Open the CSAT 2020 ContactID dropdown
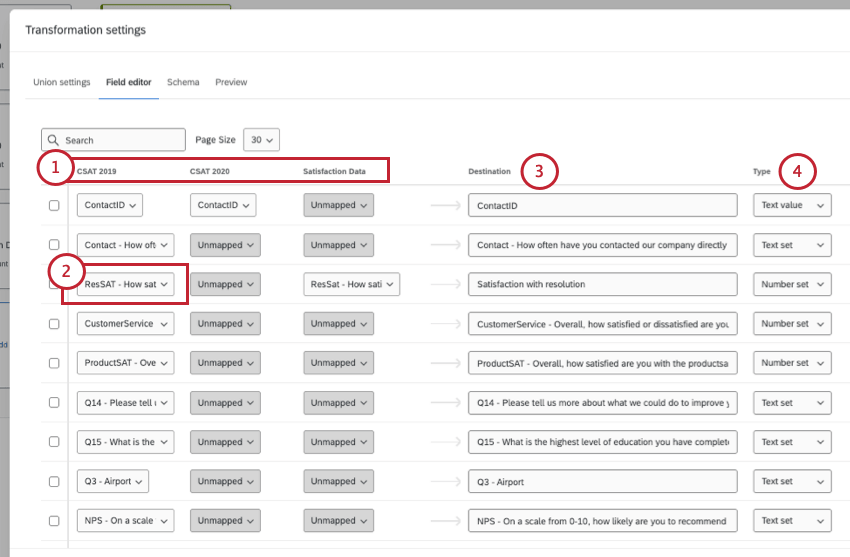The height and width of the screenshot is (557, 850). coord(223,205)
